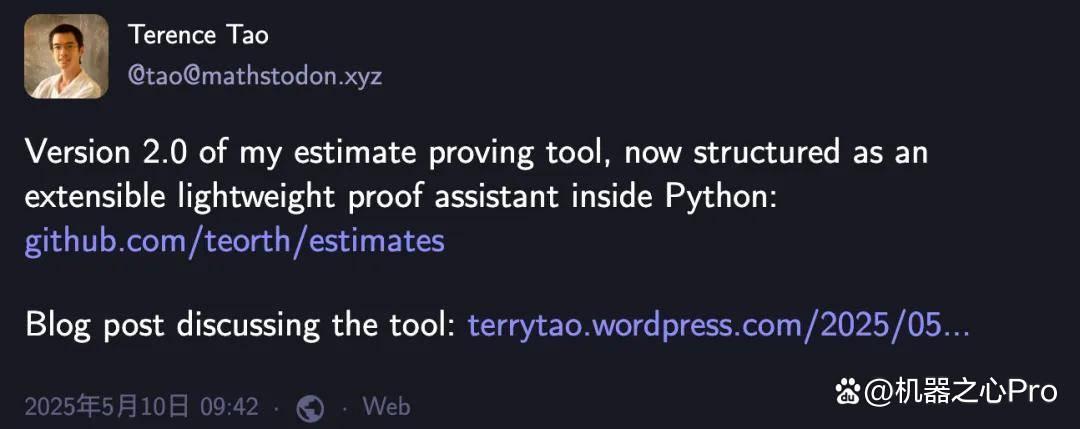Click the Baidu paw watermark icon
Viewport: 1080px width, 429px height.
[848, 393]
